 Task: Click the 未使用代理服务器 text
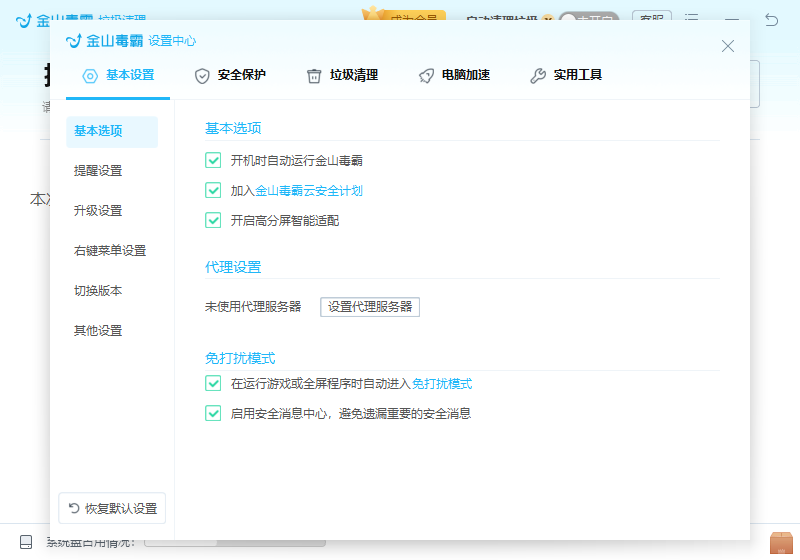253,307
